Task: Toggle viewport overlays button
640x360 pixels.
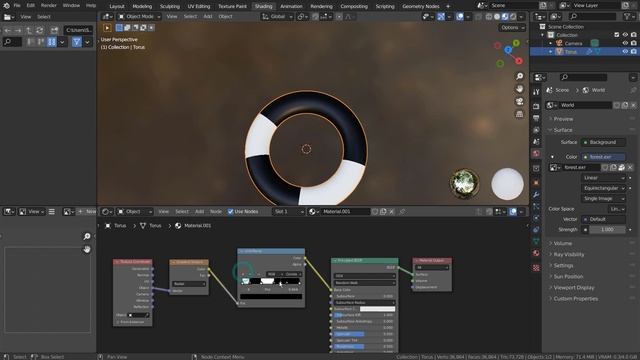Action: pos(460,17)
